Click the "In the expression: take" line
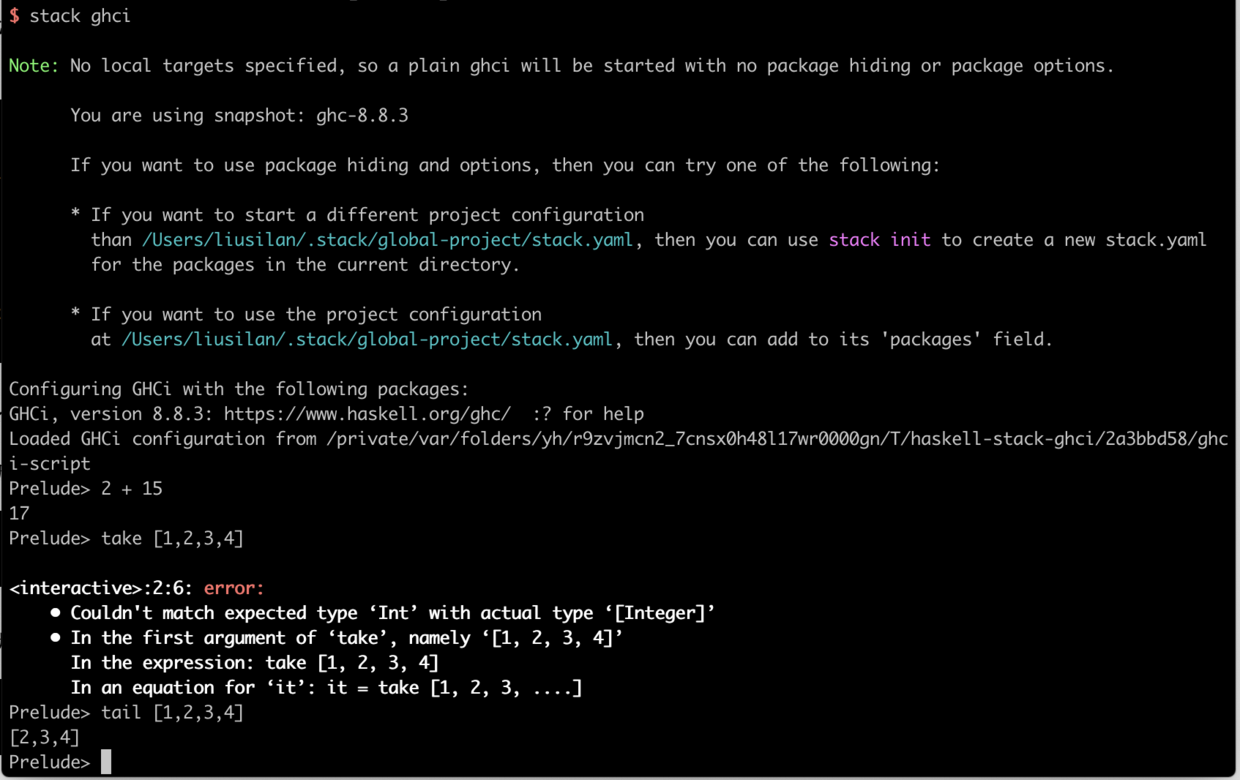 [x=254, y=663]
